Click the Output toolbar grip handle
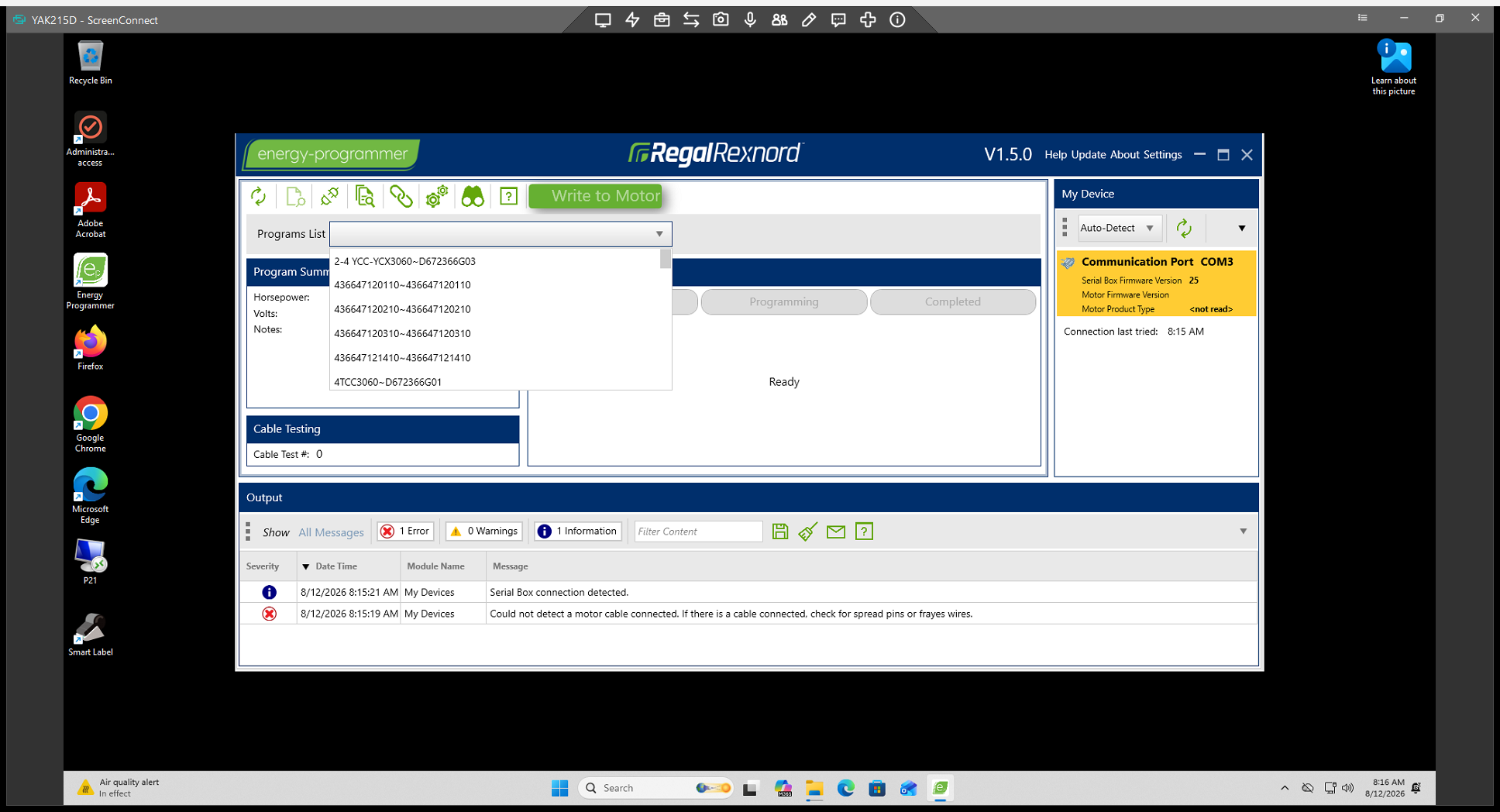The height and width of the screenshot is (812, 1500). (x=248, y=532)
